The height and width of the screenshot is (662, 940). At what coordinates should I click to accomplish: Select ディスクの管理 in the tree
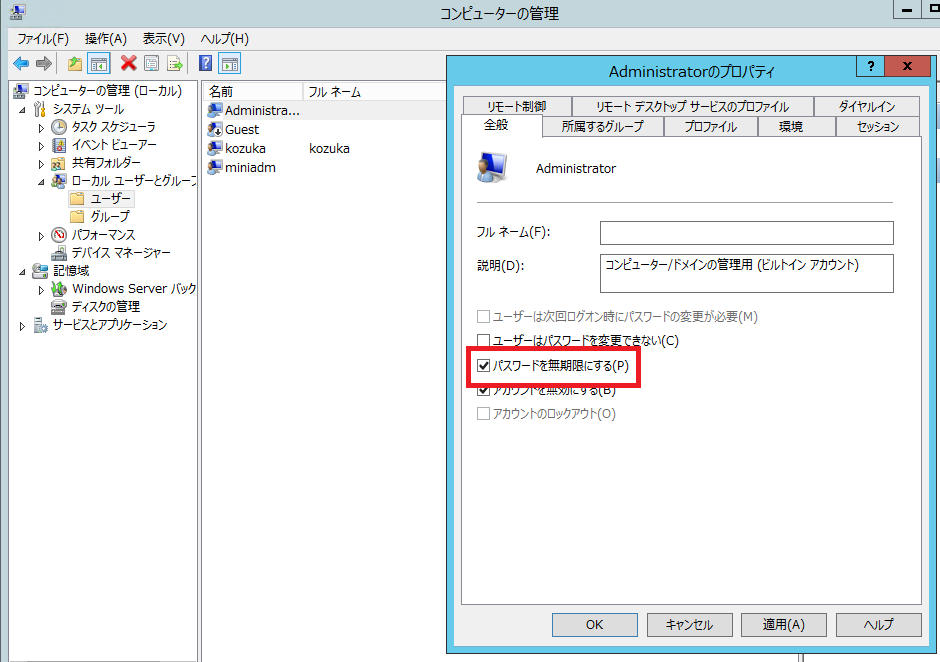pos(105,307)
